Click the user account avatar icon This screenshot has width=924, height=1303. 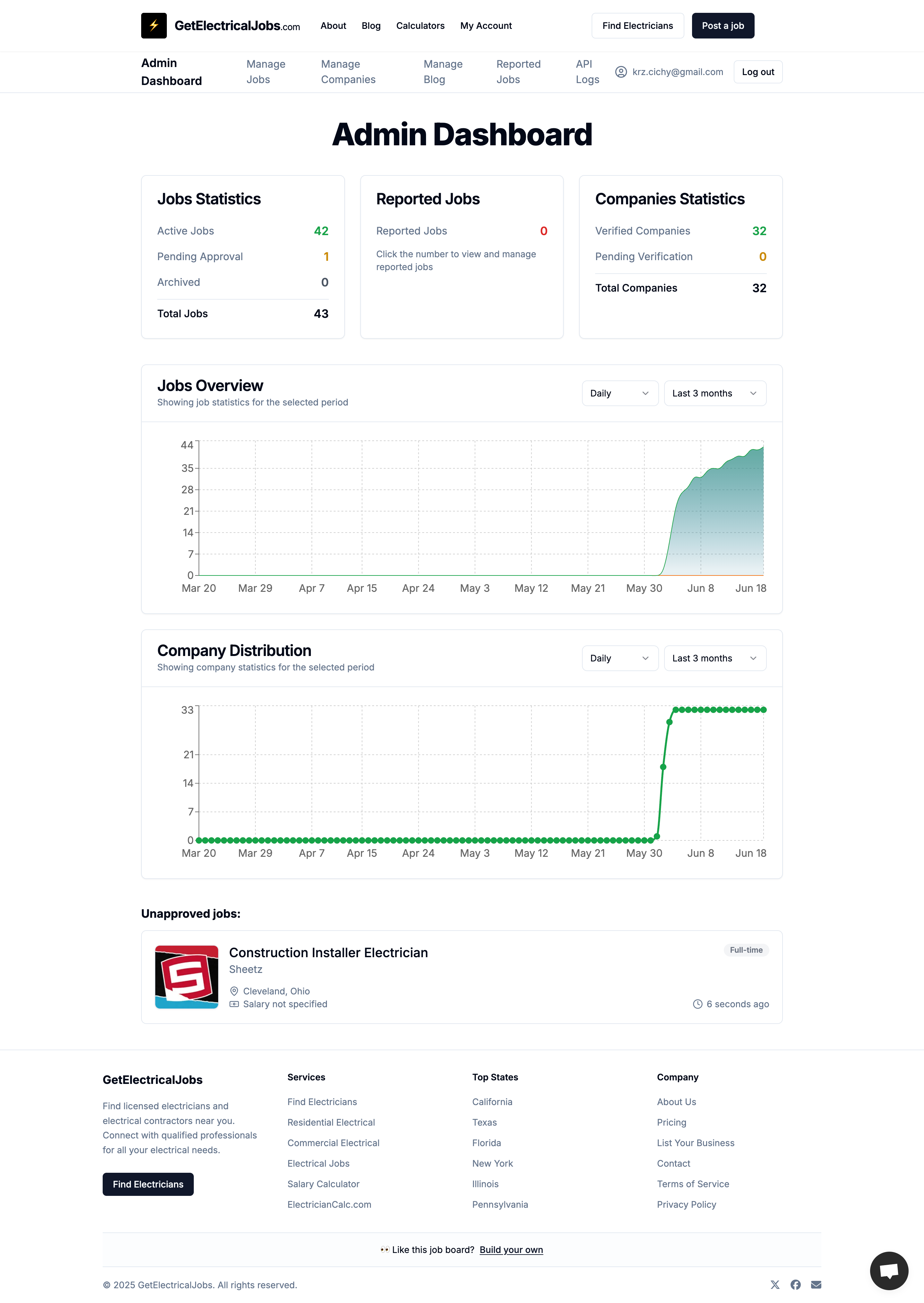[621, 72]
